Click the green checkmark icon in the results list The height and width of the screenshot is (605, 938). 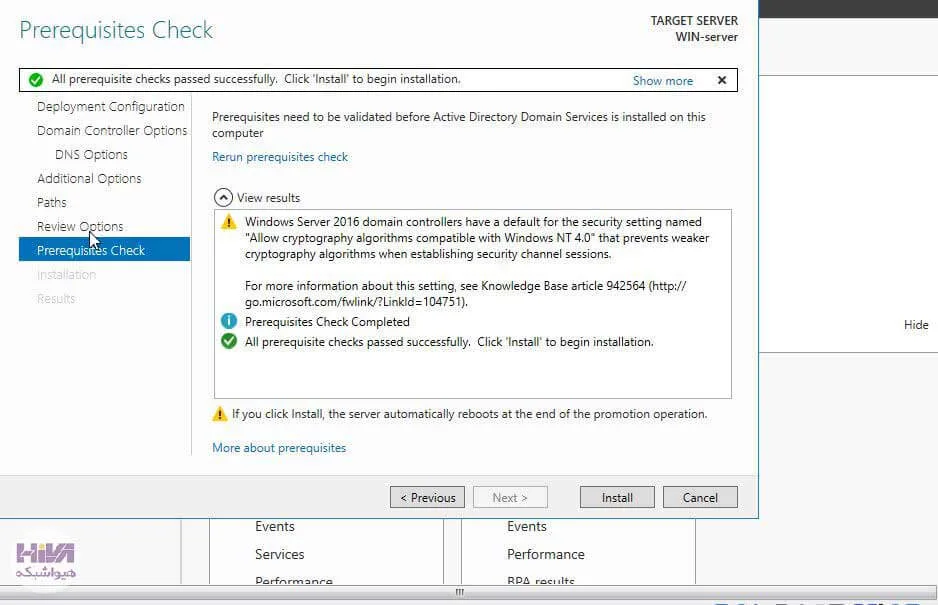(x=229, y=342)
